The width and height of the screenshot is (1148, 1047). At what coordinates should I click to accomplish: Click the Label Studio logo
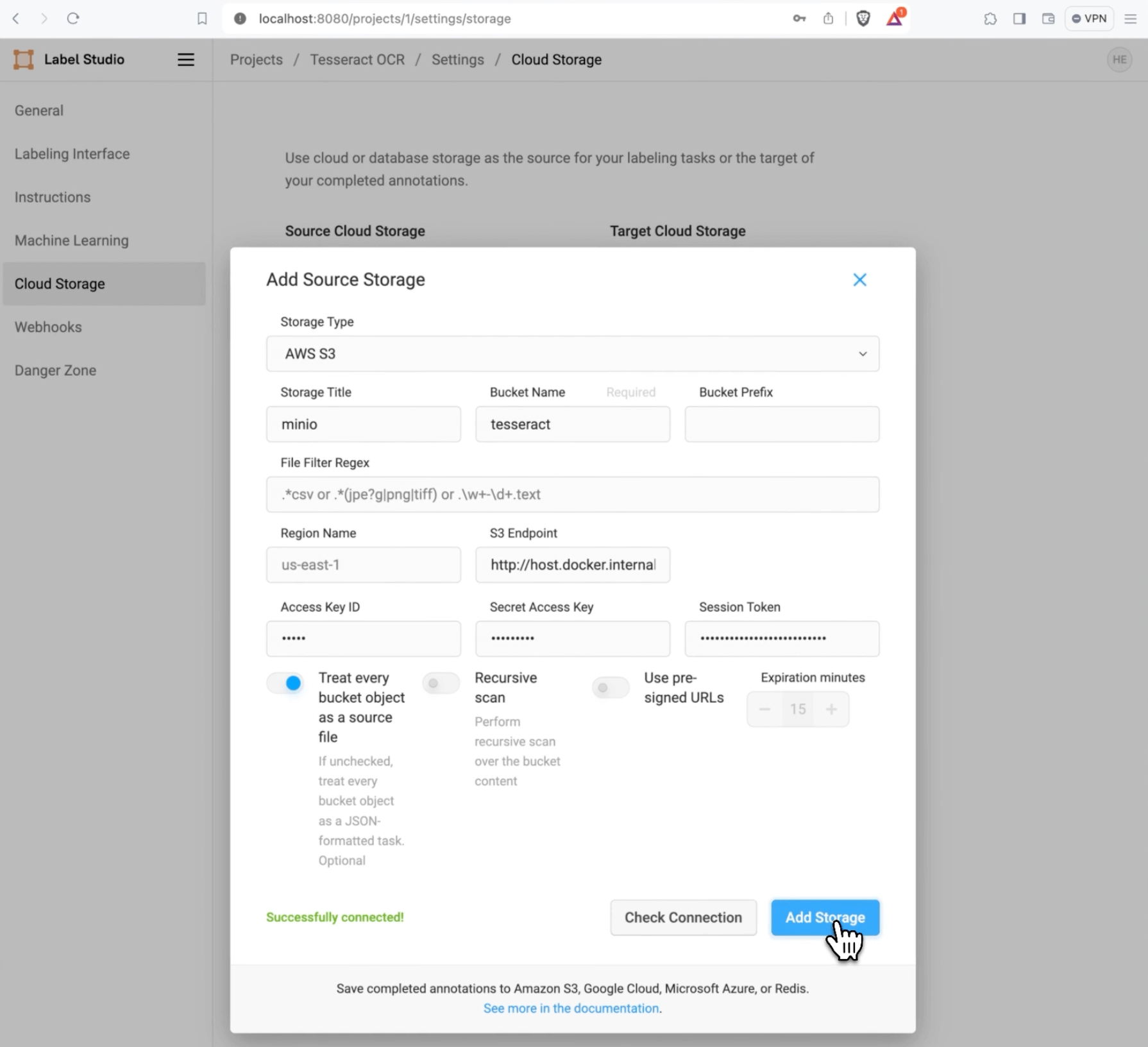[69, 60]
